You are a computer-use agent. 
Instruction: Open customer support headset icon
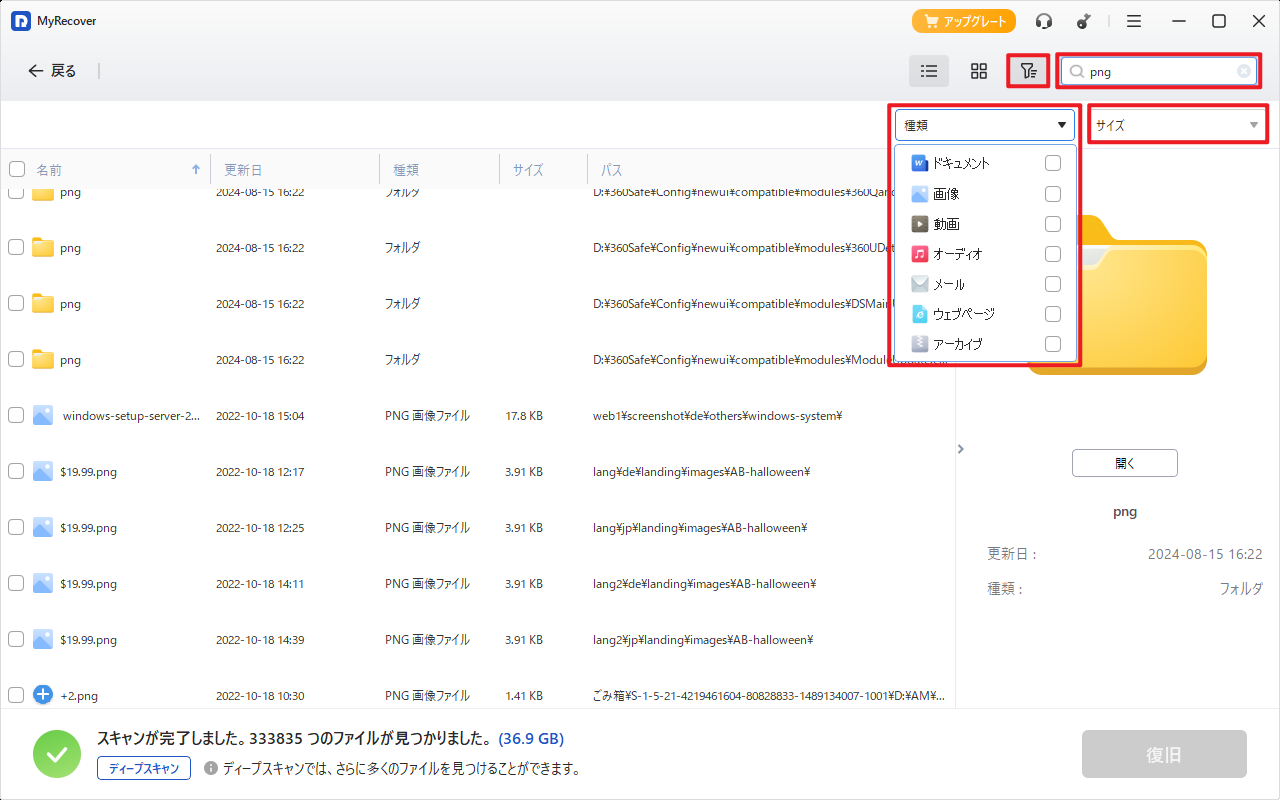pos(1044,21)
